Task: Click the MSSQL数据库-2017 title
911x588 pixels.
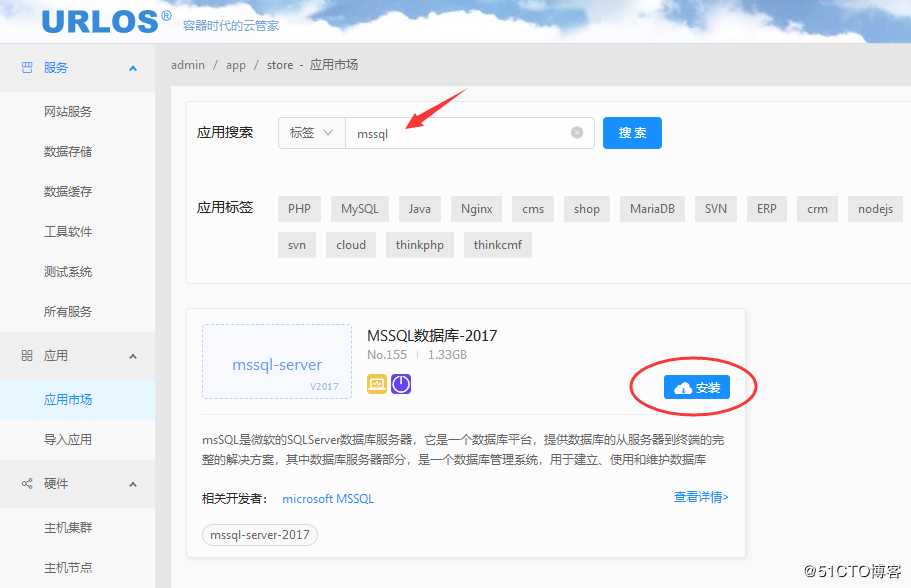Action: point(432,335)
